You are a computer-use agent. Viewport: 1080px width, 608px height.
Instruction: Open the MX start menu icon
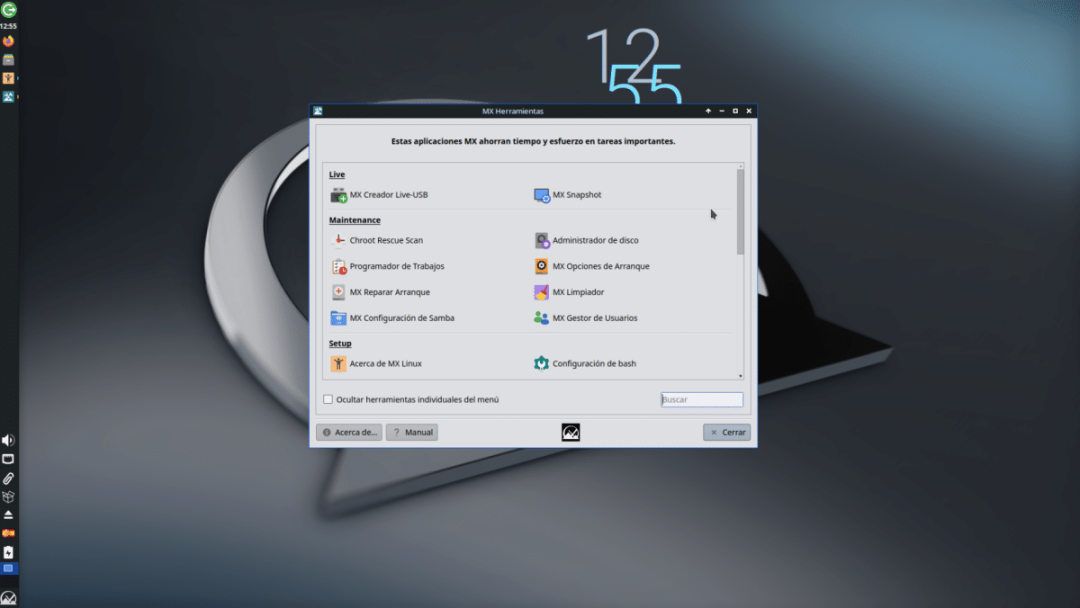pyautogui.click(x=8, y=598)
